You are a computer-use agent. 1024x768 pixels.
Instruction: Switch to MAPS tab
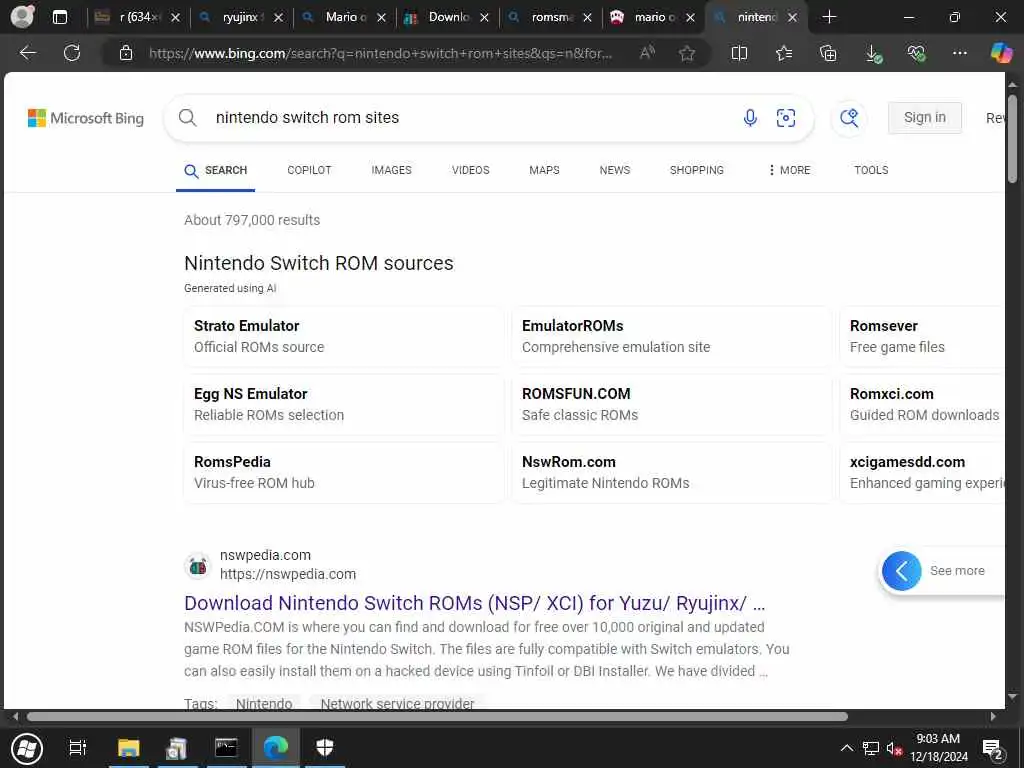point(544,170)
